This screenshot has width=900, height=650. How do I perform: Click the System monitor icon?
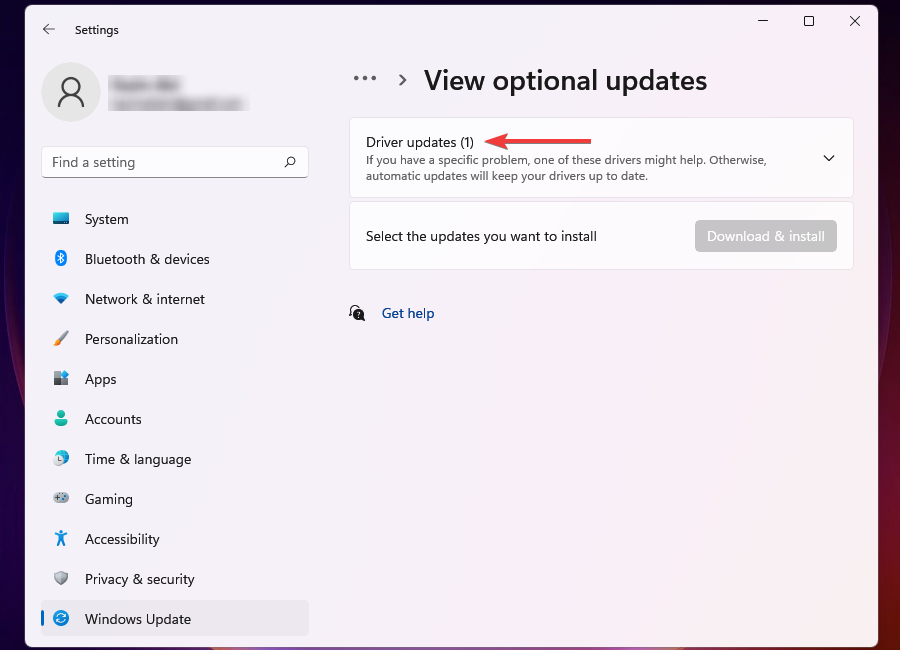[61, 219]
